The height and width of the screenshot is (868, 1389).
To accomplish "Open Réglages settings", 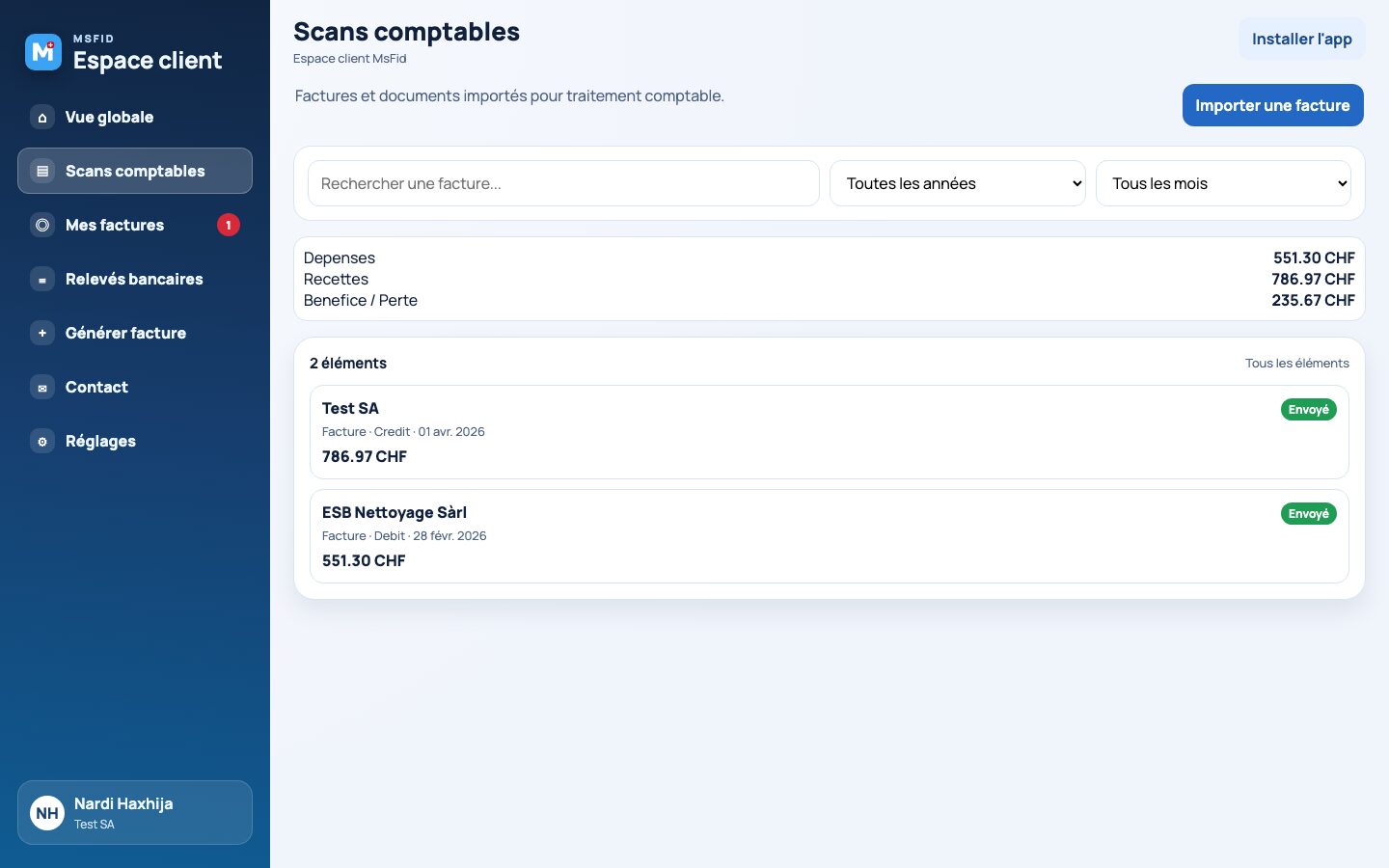I will [x=135, y=441].
